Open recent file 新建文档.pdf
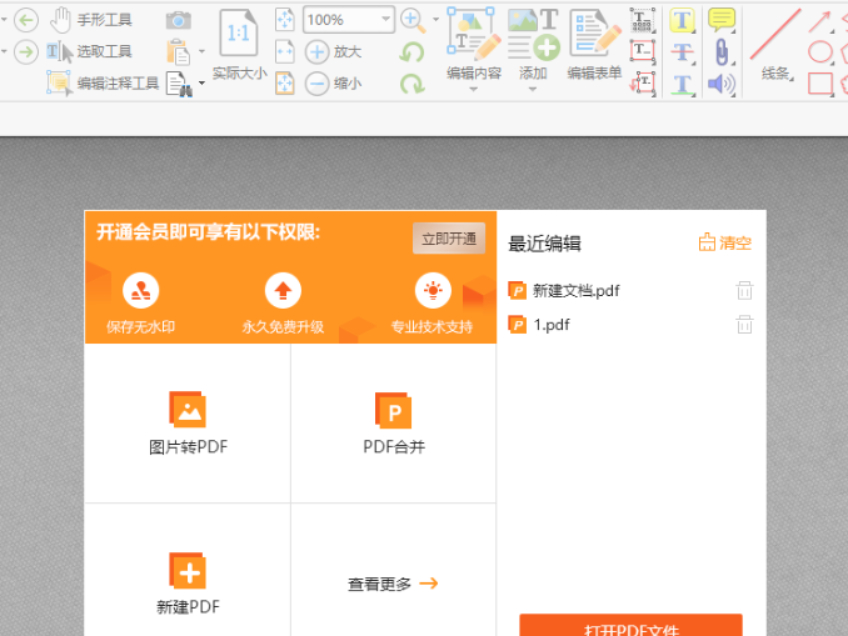The image size is (848, 636). pyautogui.click(x=564, y=291)
